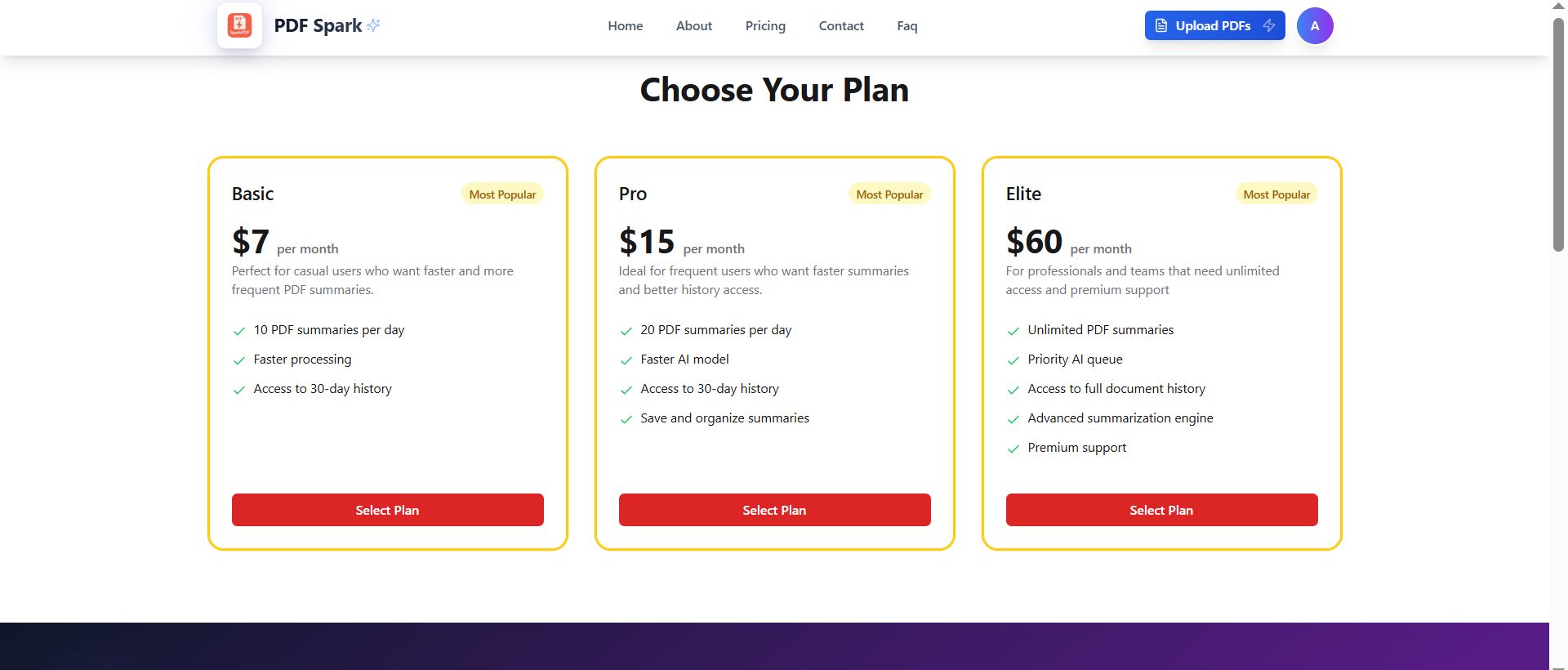Click checkmark next to '10 PDF summaries per day'
The width and height of the screenshot is (1568, 670).
239,331
